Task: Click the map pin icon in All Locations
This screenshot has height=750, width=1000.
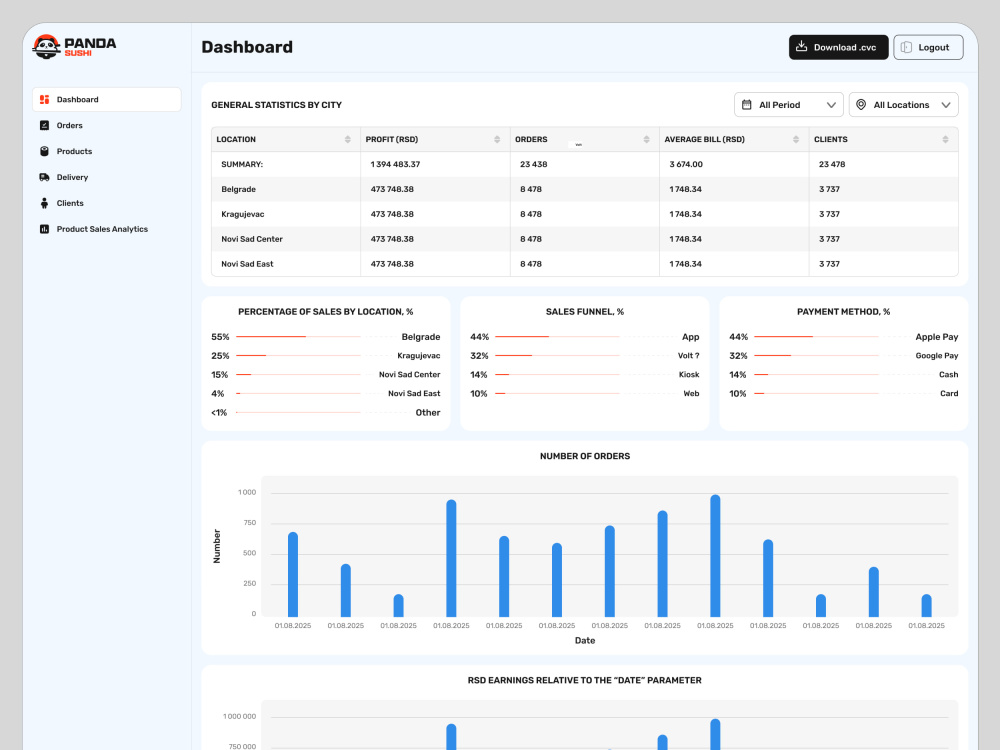Action: tap(861, 105)
